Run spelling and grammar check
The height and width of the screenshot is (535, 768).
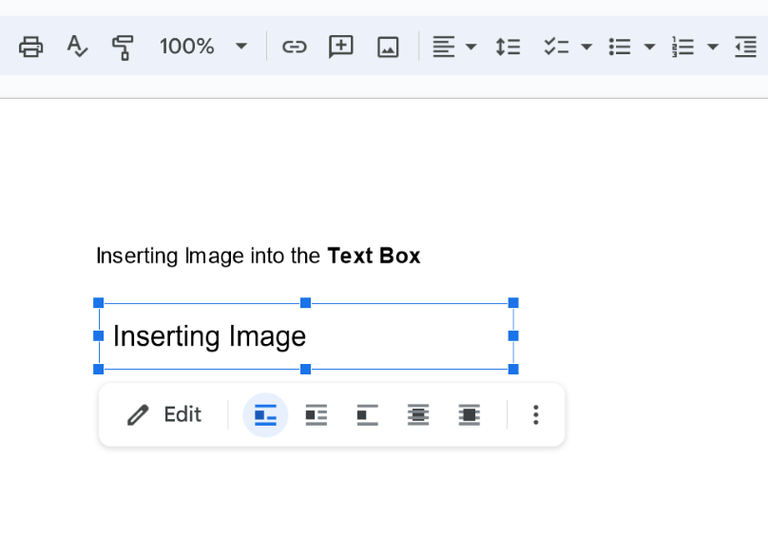[x=77, y=46]
